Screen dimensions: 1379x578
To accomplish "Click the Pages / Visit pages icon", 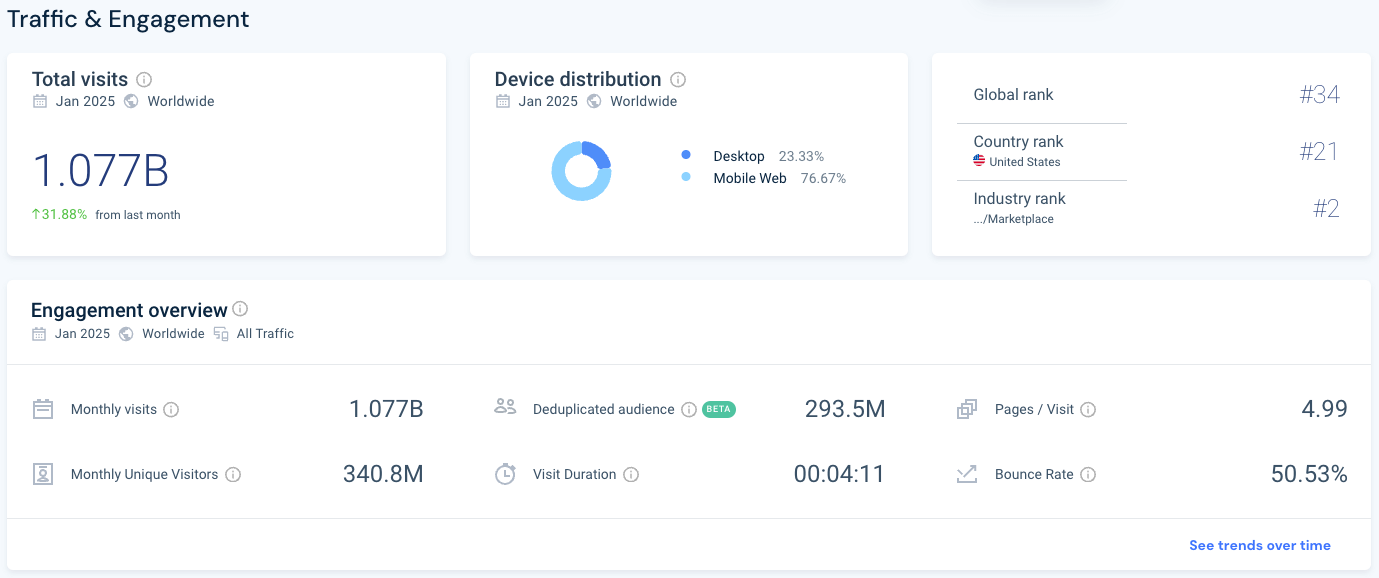I will (966, 408).
